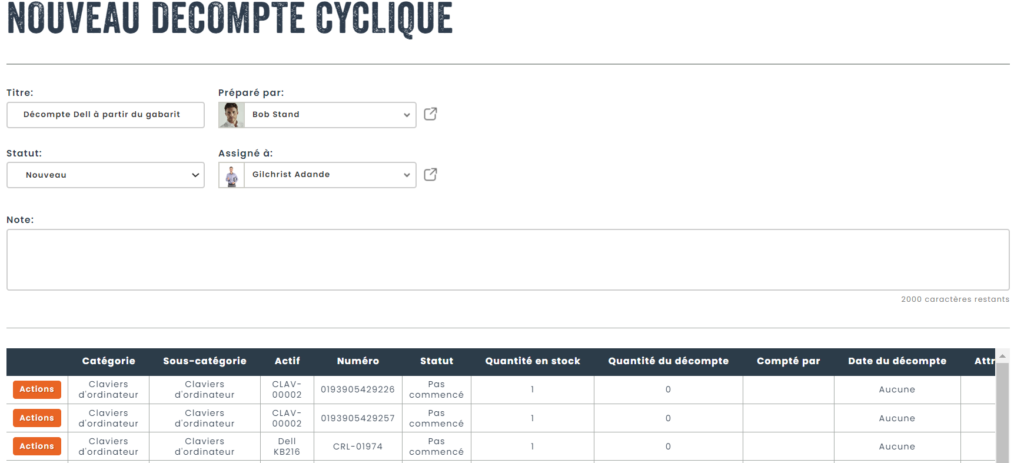Expand the Assigné à dropdown
The width and height of the screenshot is (1024, 463).
(x=406, y=175)
